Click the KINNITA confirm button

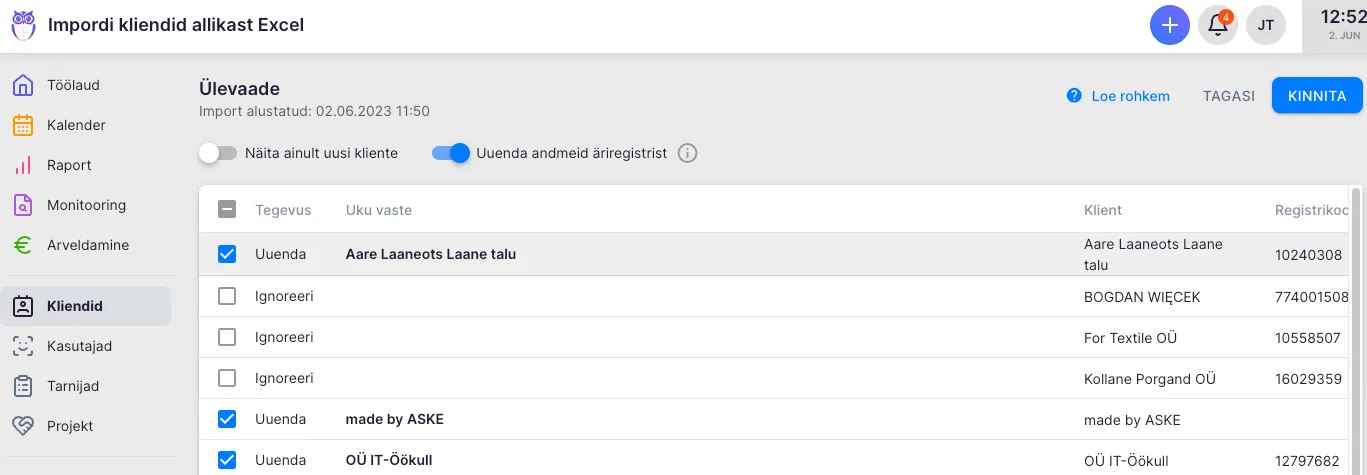point(1316,96)
